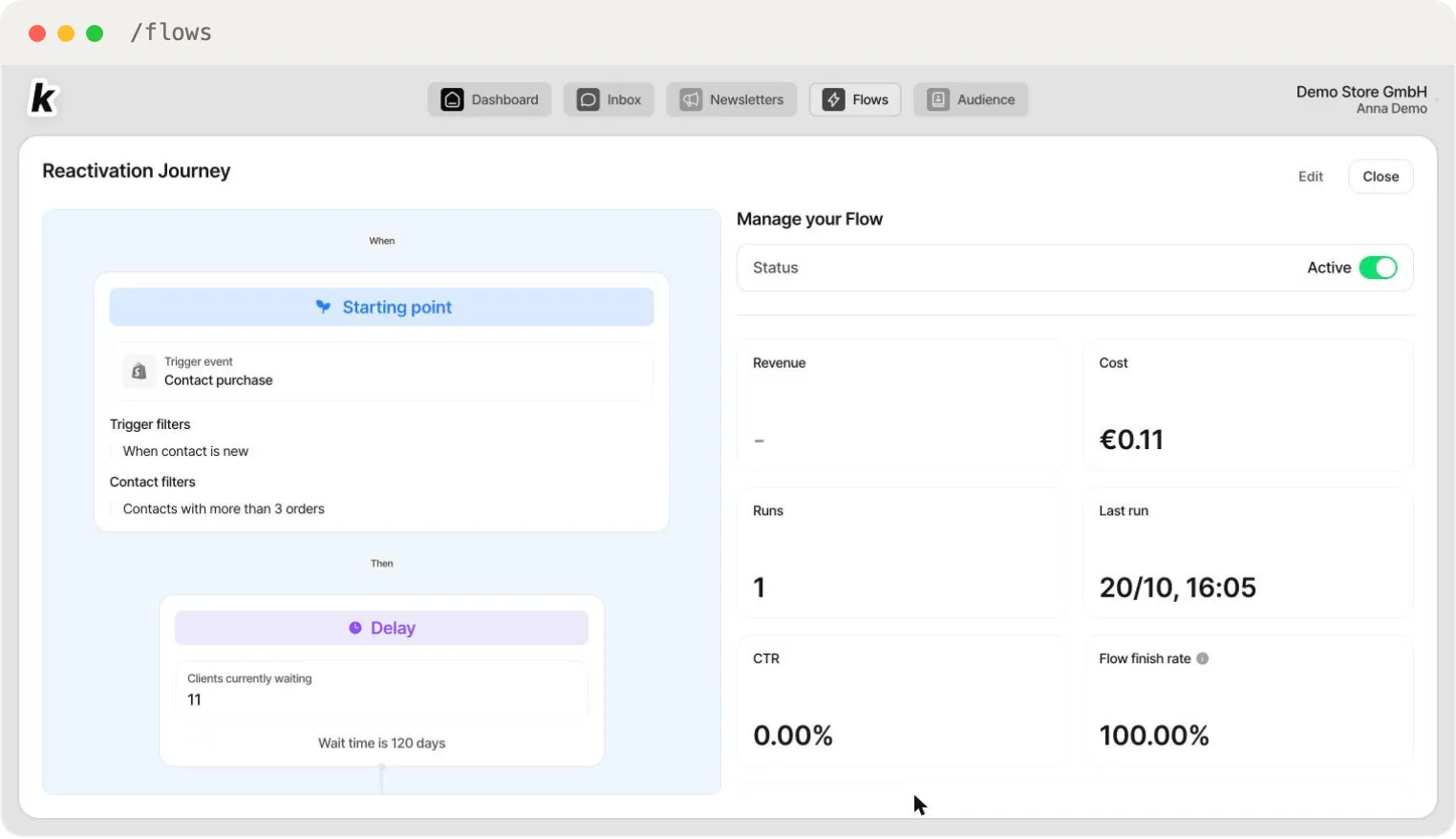Click the Starting point sprout icon
Viewport: 1456px width, 839px height.
click(323, 307)
